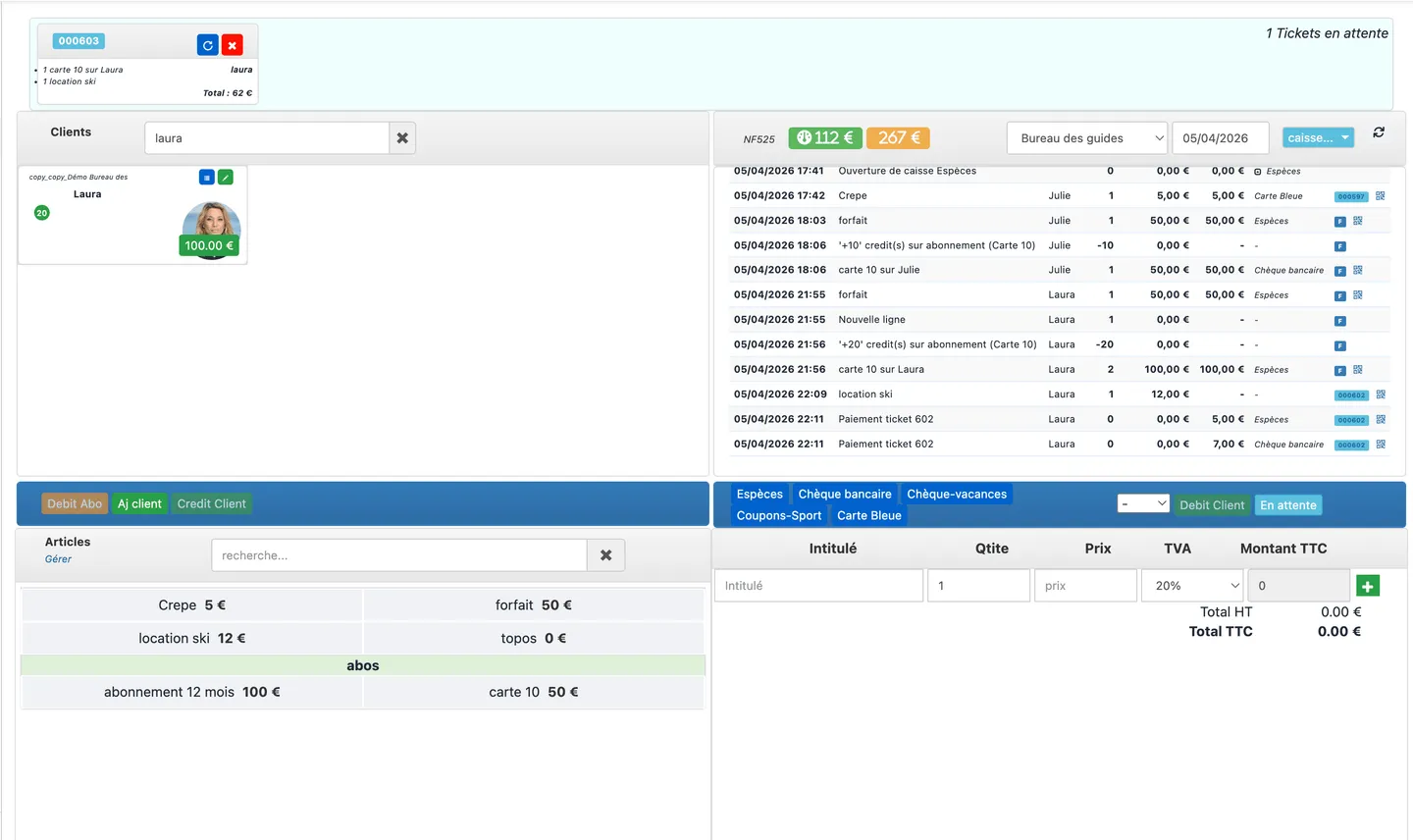Open the Bureau des guides dropdown
The width and height of the screenshot is (1413, 840).
click(x=1087, y=138)
